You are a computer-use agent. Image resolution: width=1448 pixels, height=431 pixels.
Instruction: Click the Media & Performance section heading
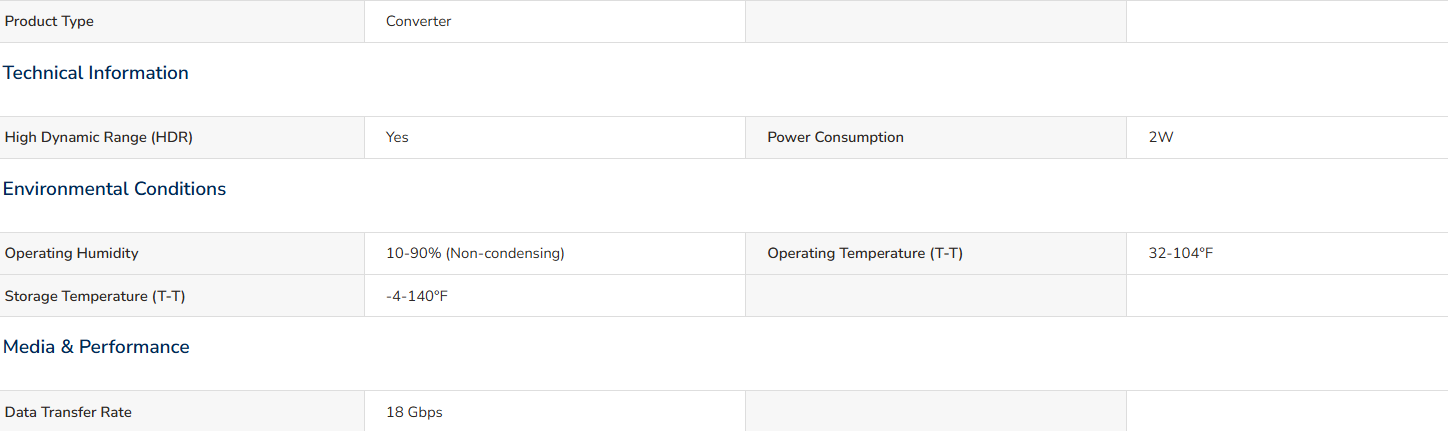[x=96, y=347]
